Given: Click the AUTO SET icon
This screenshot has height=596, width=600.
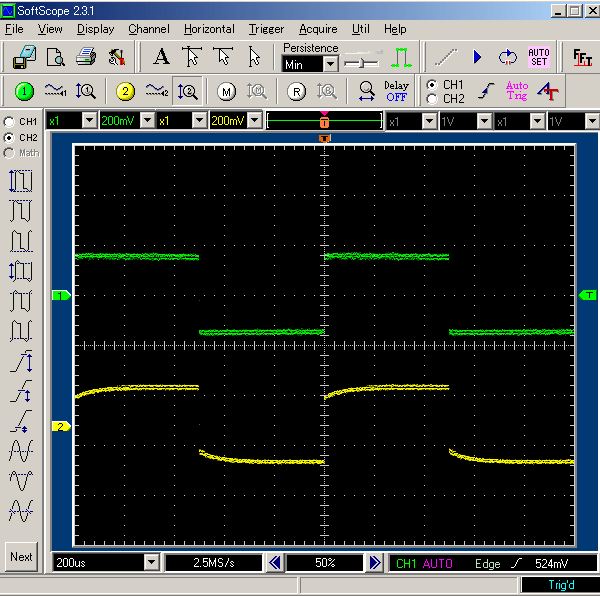Looking at the screenshot, I should [539, 57].
